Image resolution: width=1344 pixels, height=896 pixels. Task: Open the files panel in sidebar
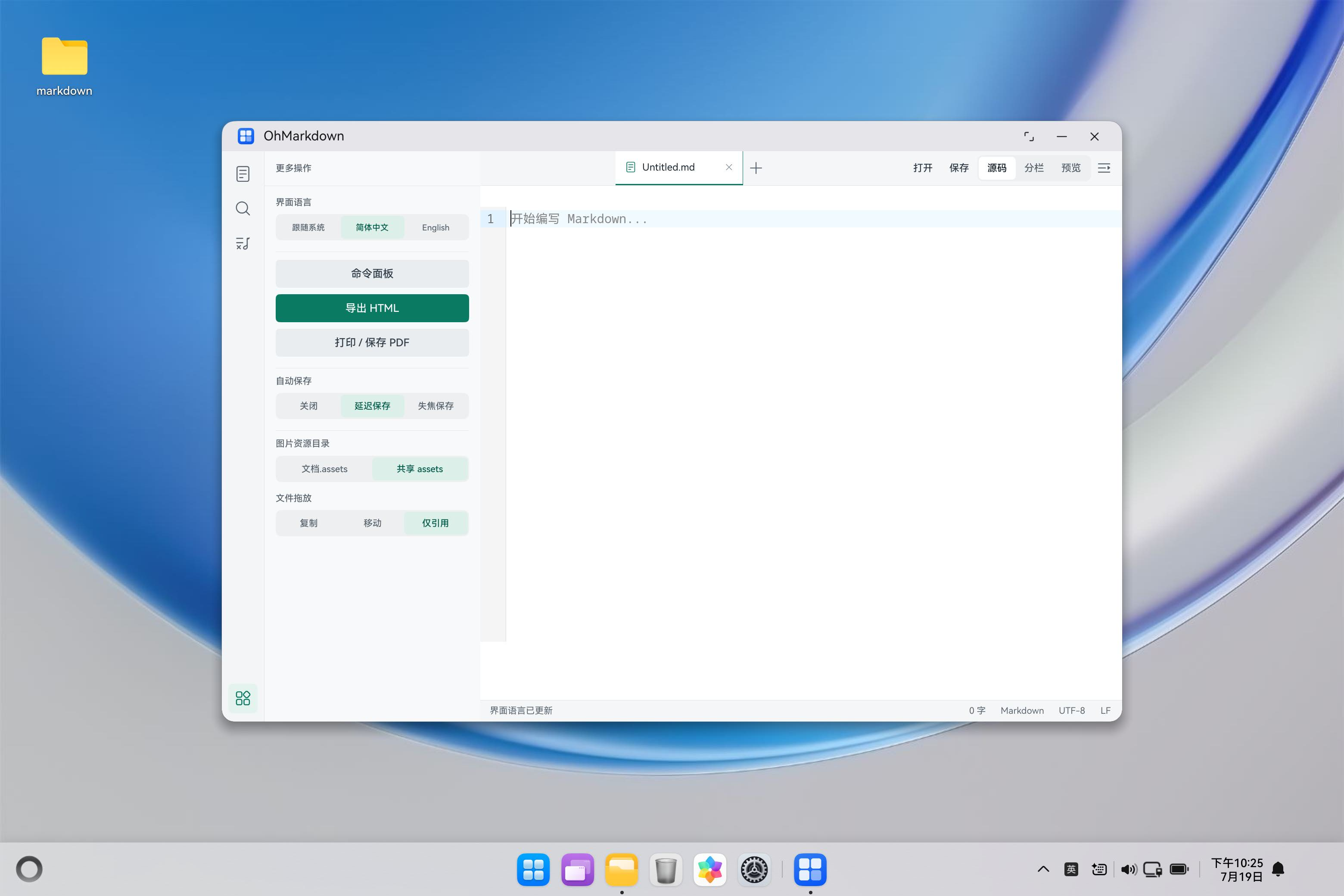click(243, 174)
